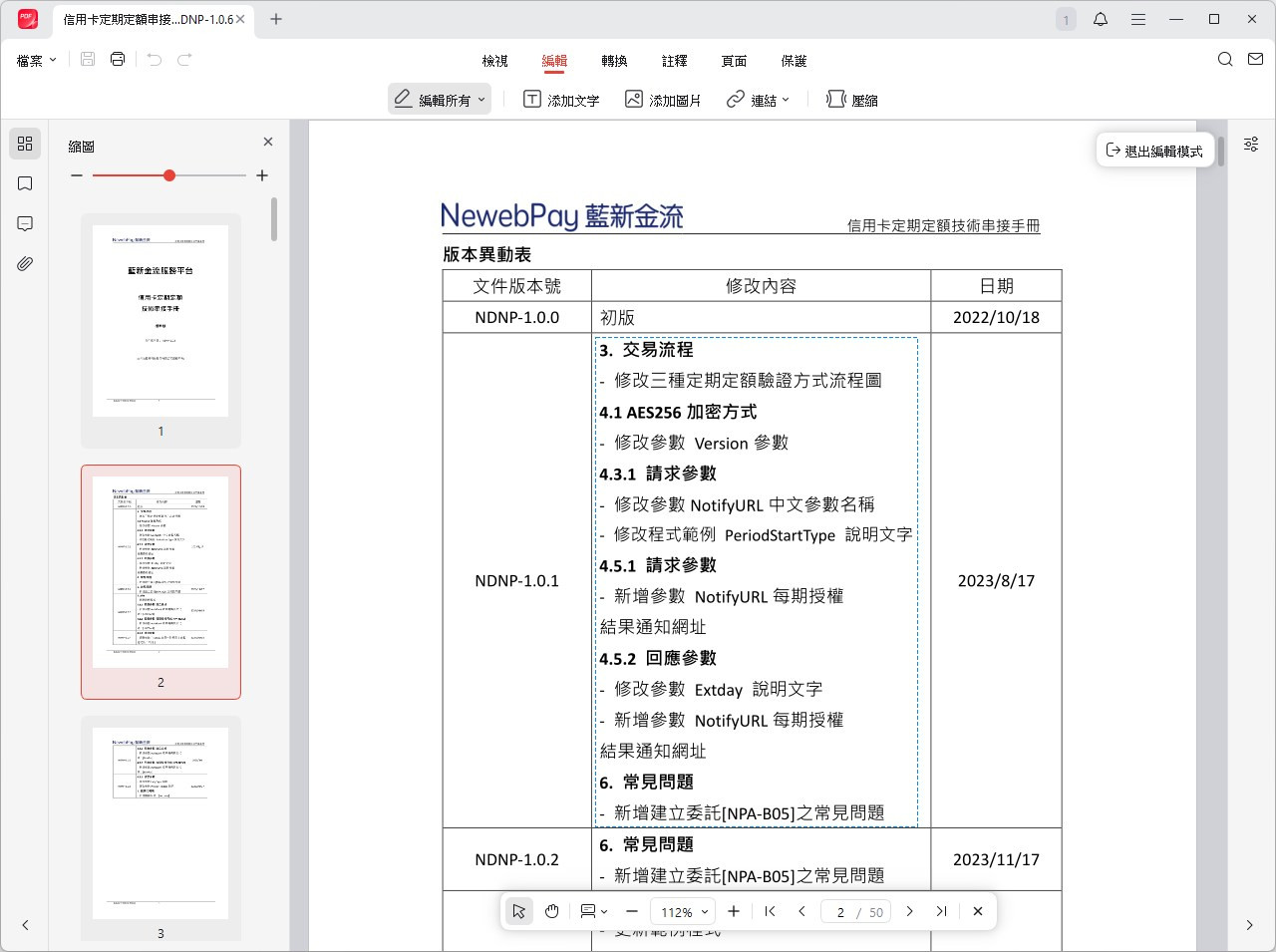Click the thumbnail panel scrollbar
1276x952 pixels.
[273, 219]
